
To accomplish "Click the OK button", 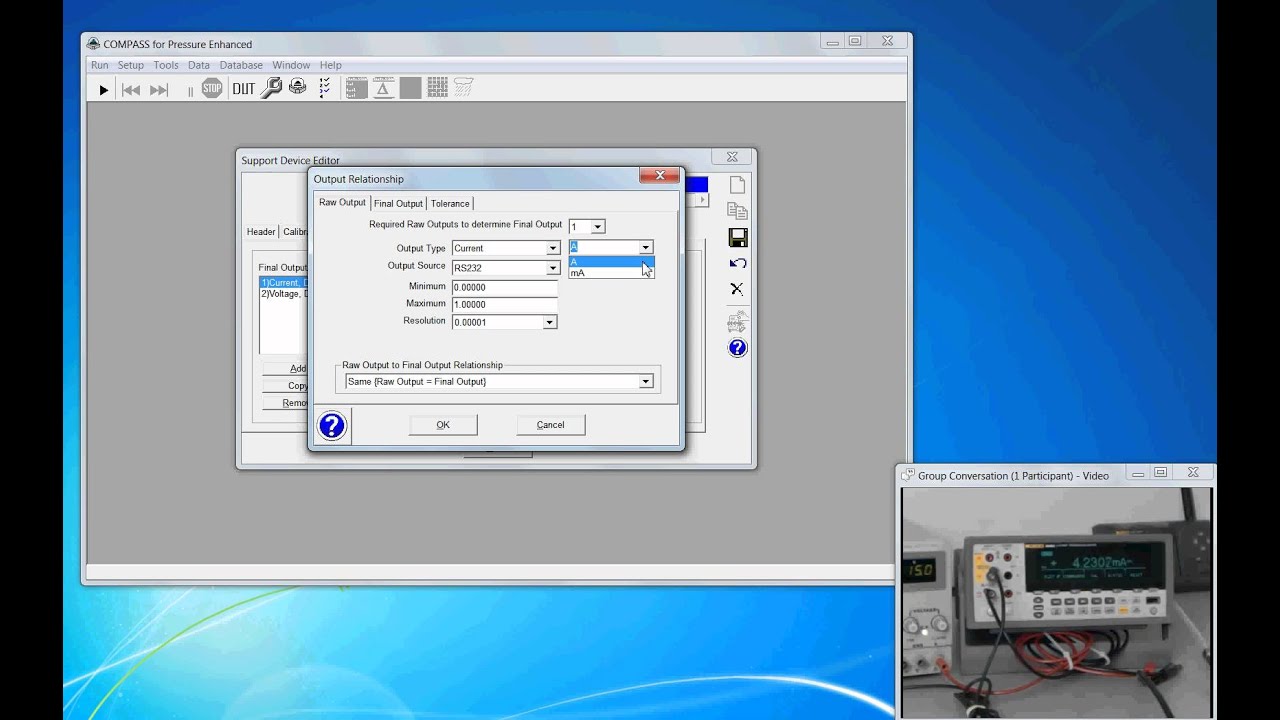I will pyautogui.click(x=443, y=425).
